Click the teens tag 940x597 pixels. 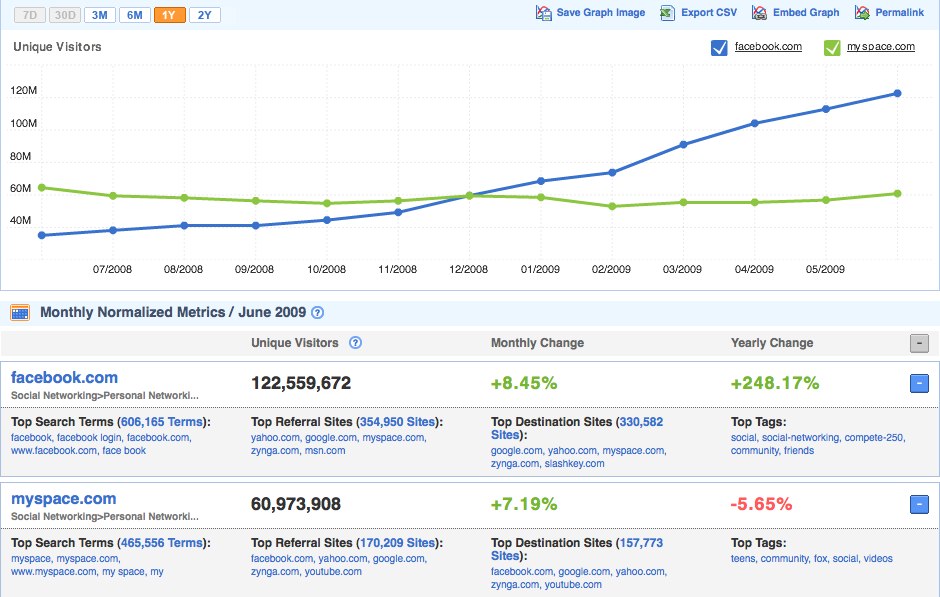tap(743, 559)
